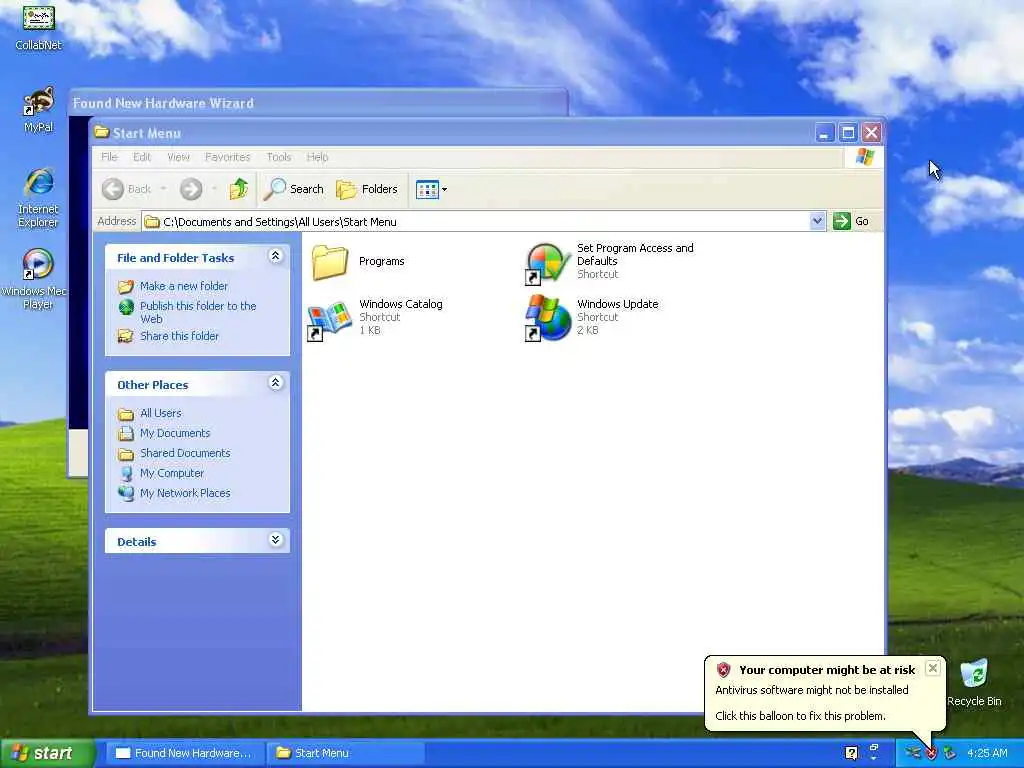Viewport: 1024px width, 768px height.
Task: Open the Favorites menu
Action: point(227,157)
